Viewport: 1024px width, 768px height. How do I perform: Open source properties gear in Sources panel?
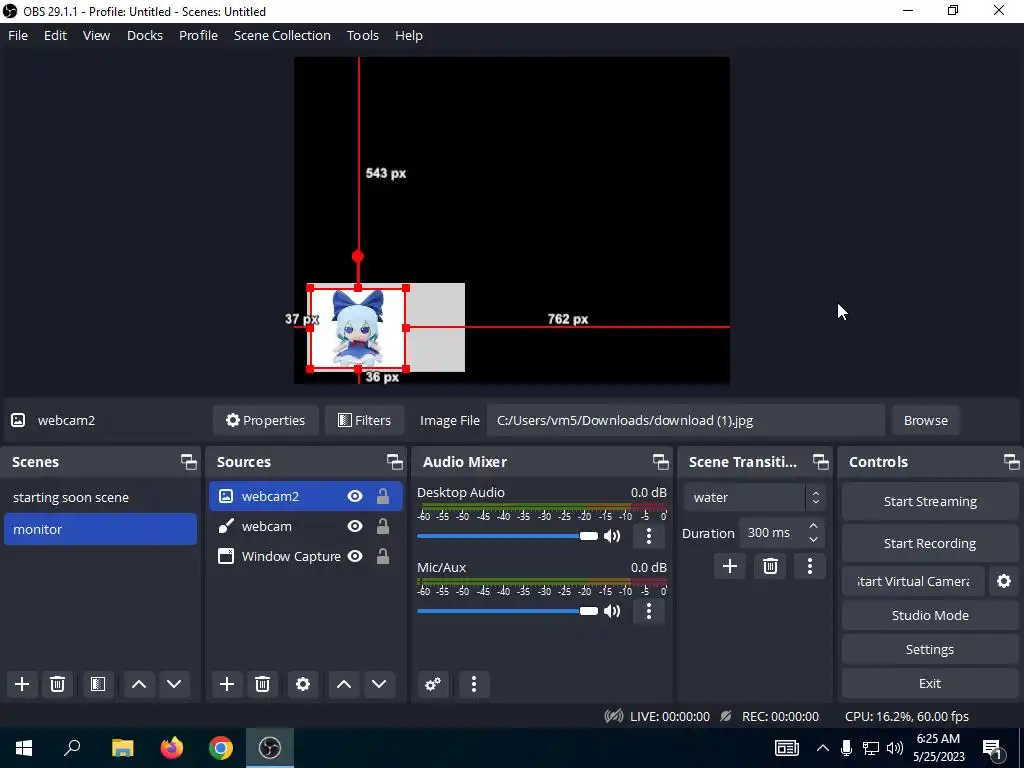pos(302,684)
